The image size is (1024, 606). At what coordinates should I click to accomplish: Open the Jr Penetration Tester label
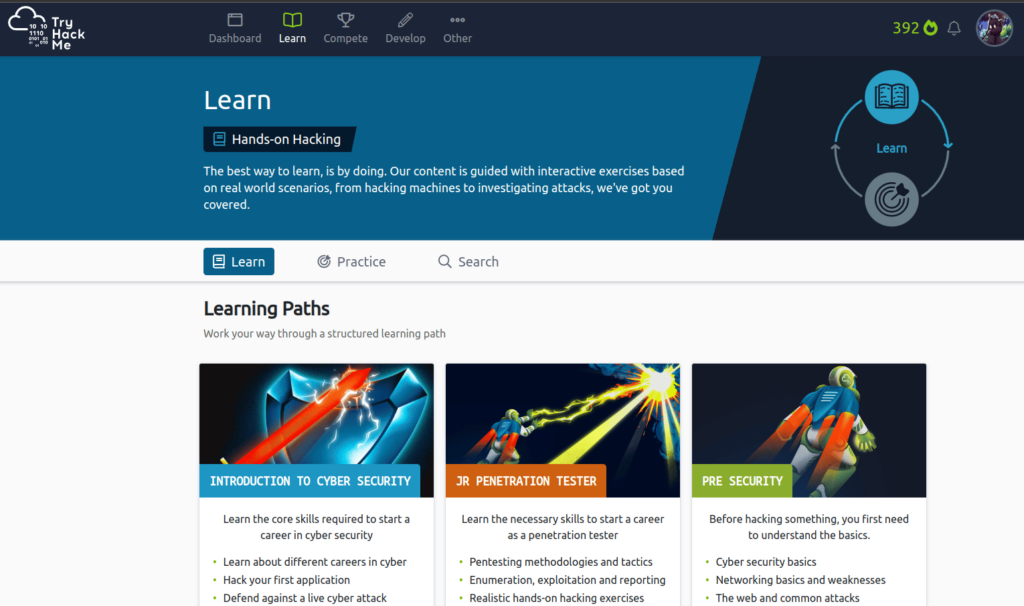[526, 481]
